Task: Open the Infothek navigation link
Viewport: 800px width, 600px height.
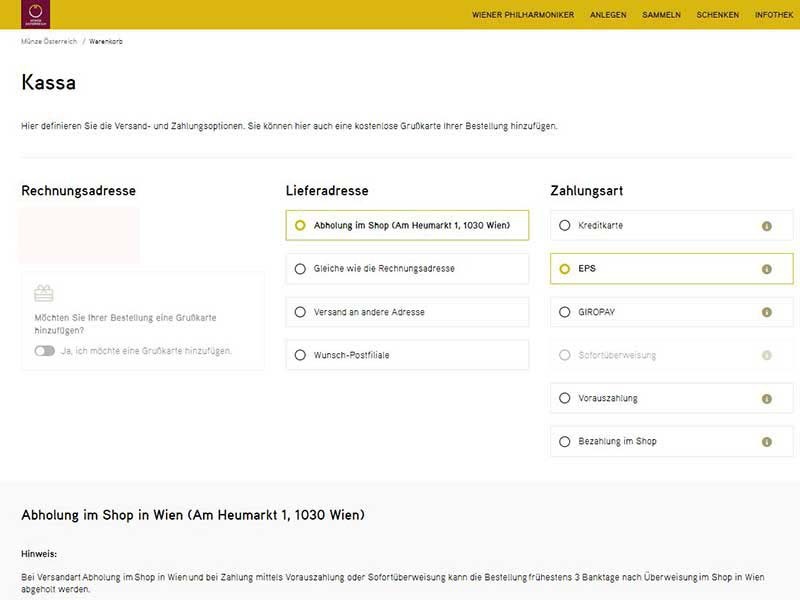Action: point(774,15)
